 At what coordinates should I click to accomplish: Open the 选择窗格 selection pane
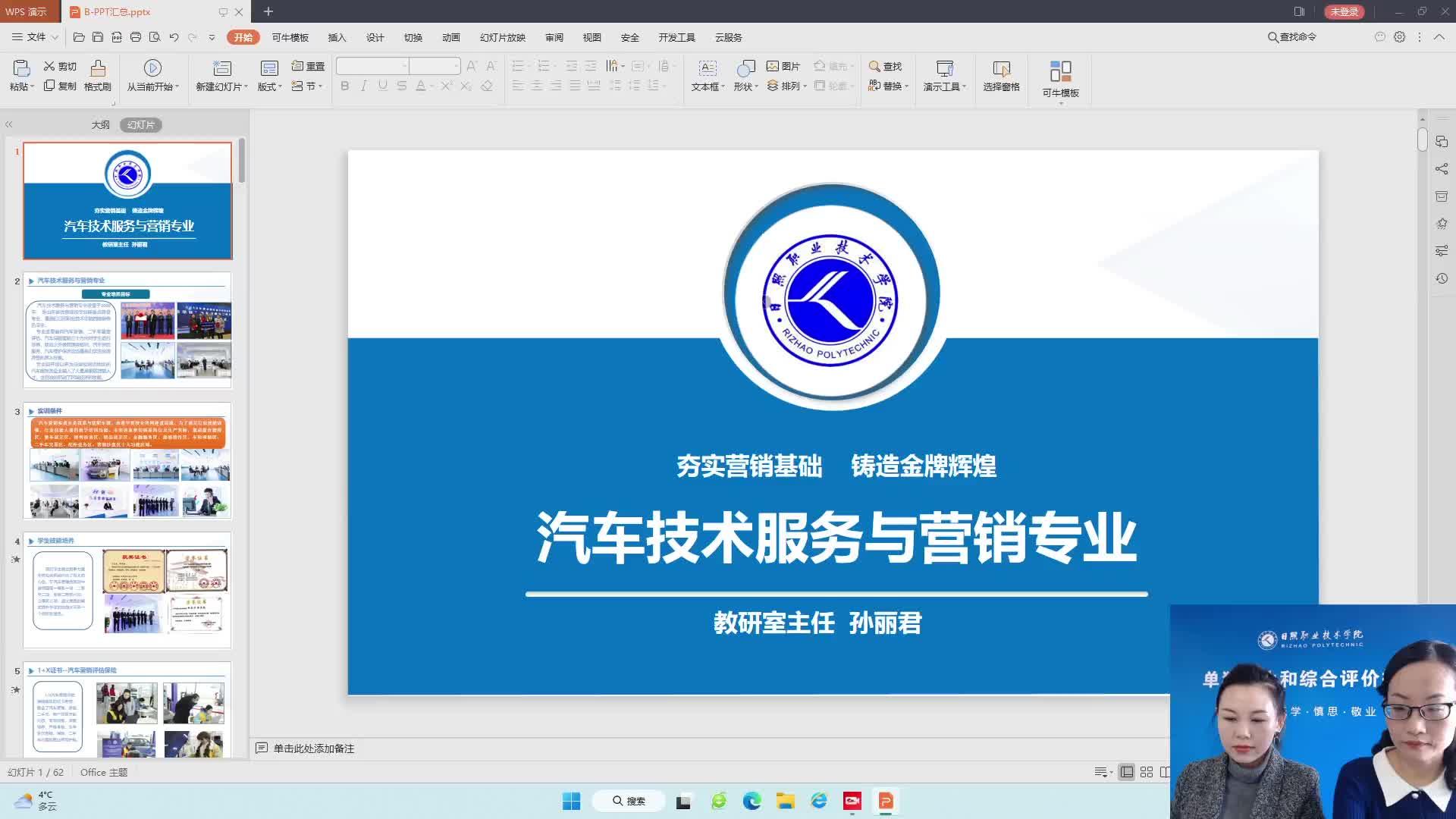1001,76
